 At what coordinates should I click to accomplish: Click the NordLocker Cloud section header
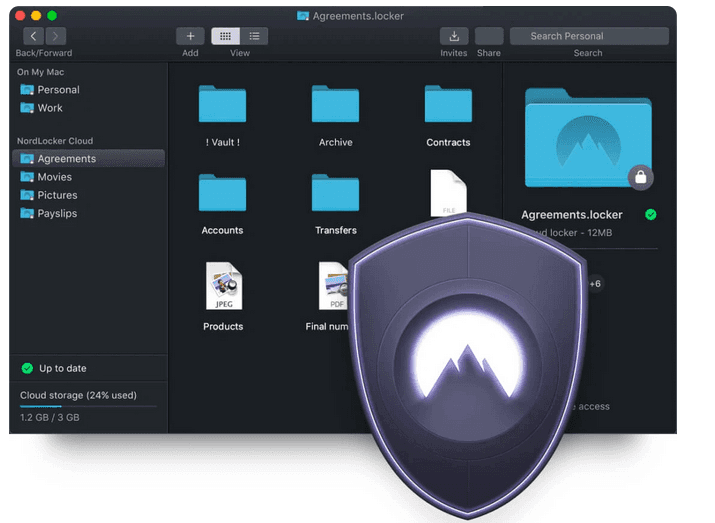point(55,141)
